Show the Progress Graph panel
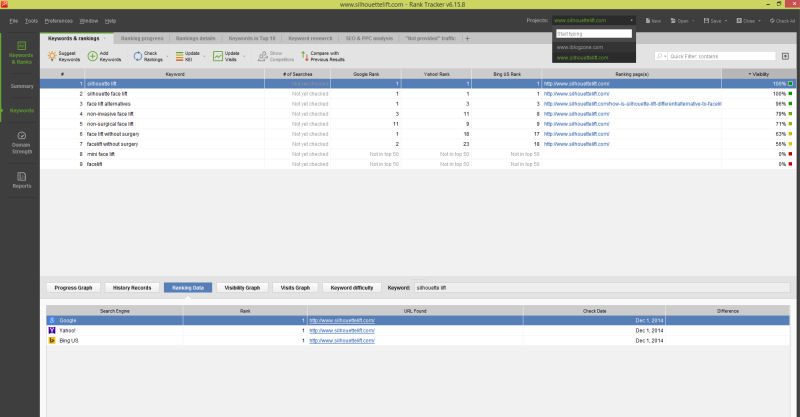The image size is (800, 417). (x=73, y=288)
